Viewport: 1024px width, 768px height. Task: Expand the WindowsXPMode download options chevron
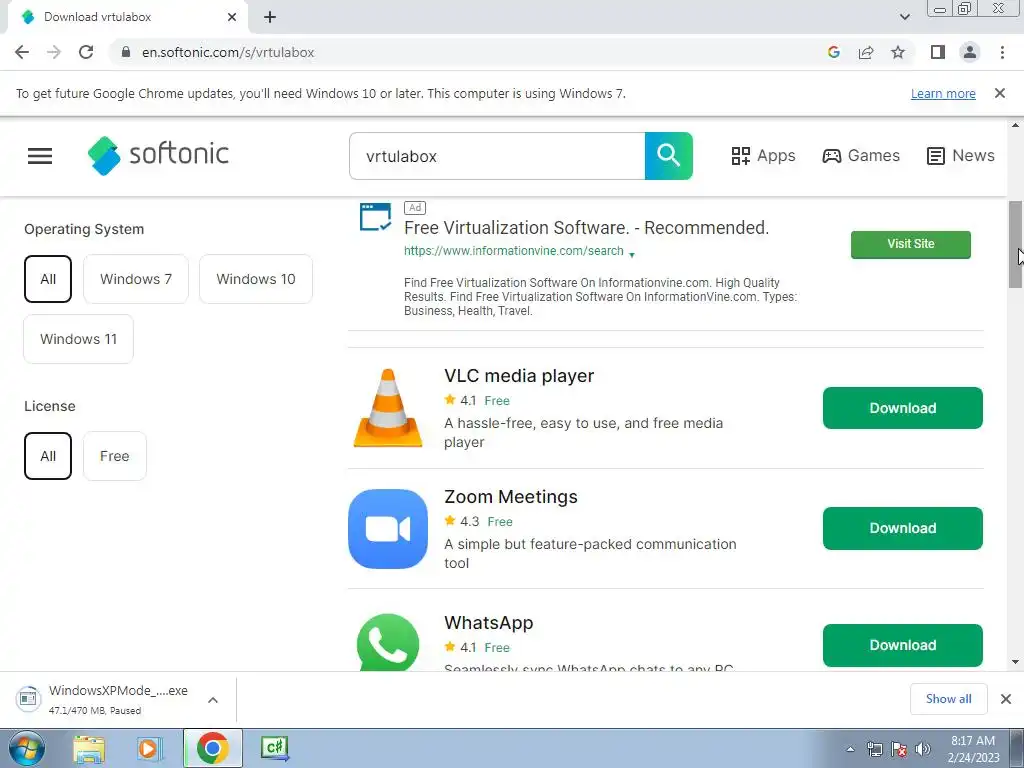pos(213,700)
